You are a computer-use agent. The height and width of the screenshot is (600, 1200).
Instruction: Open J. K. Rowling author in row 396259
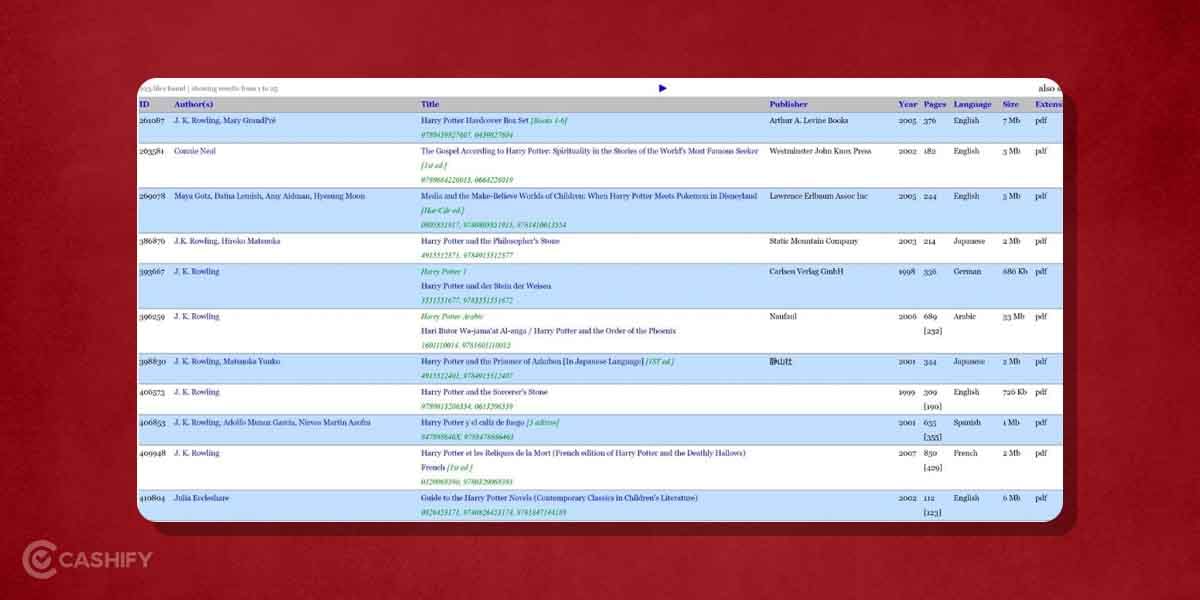click(x=196, y=316)
